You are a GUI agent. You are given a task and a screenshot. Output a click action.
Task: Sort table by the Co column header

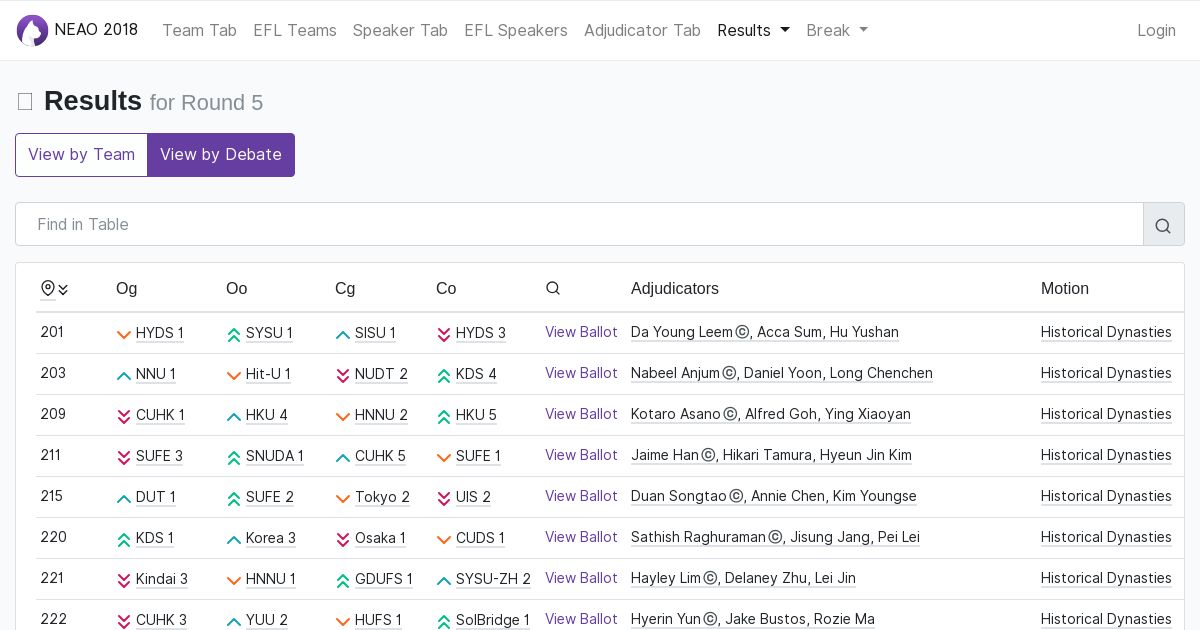coord(446,288)
